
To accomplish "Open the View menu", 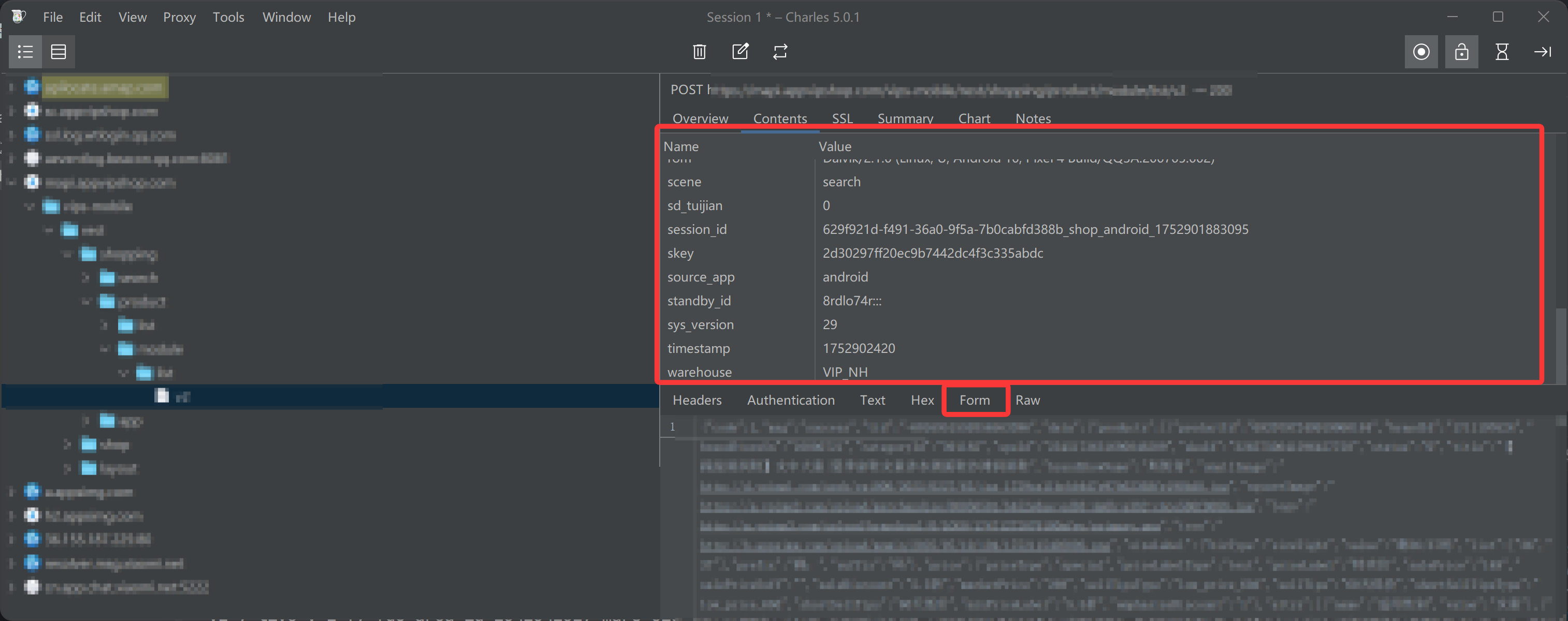I will pos(132,17).
